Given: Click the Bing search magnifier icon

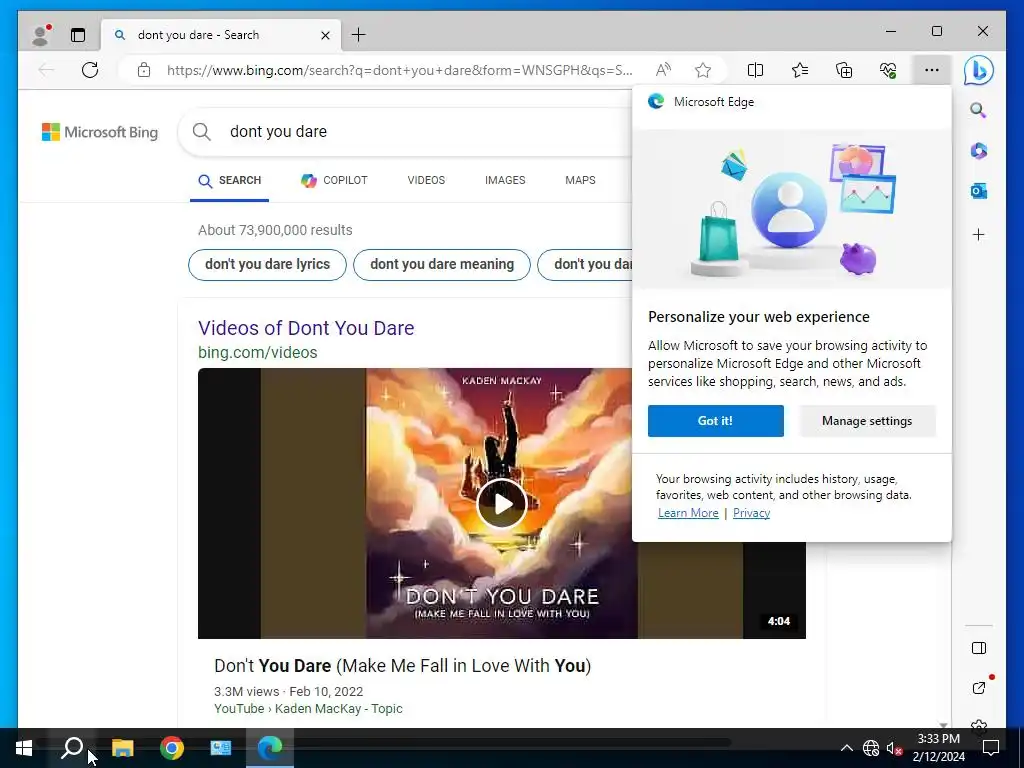Looking at the screenshot, I should [x=202, y=132].
